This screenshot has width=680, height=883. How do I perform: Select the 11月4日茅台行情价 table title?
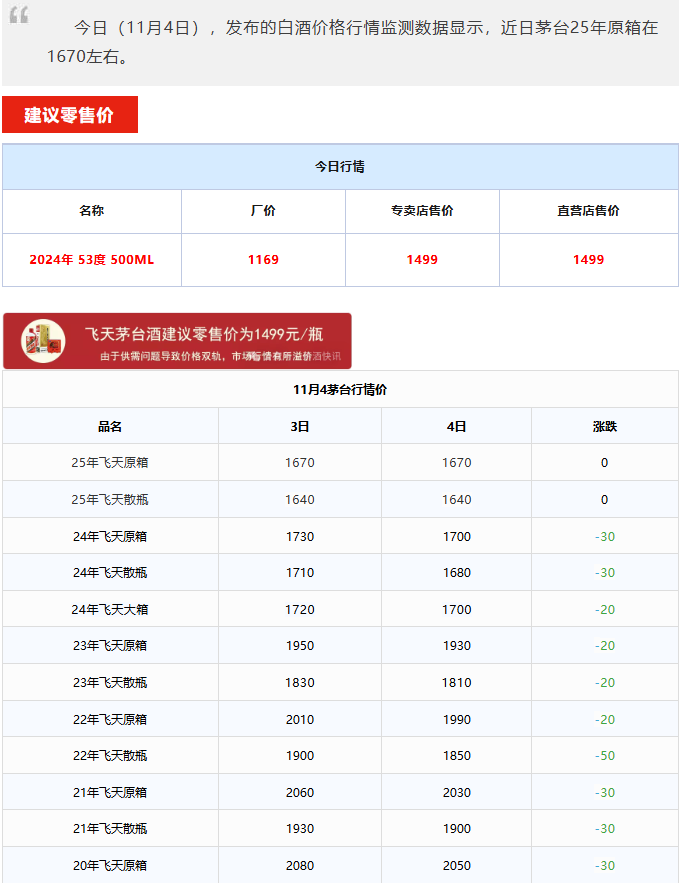click(340, 390)
